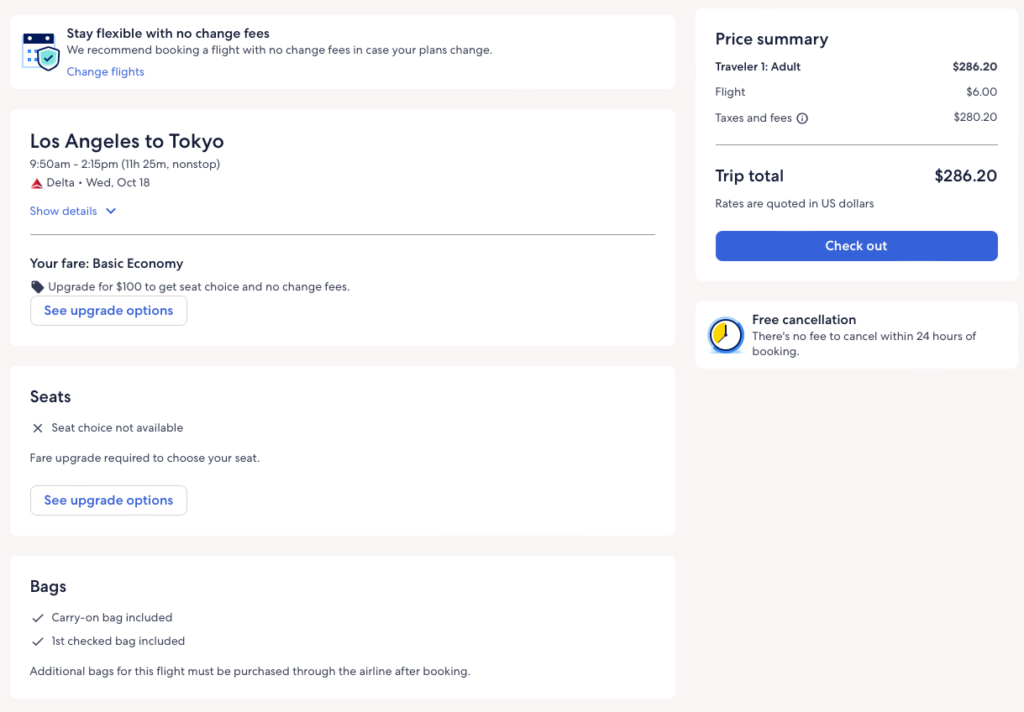Click the flexible booking calendar shield icon

(x=41, y=51)
